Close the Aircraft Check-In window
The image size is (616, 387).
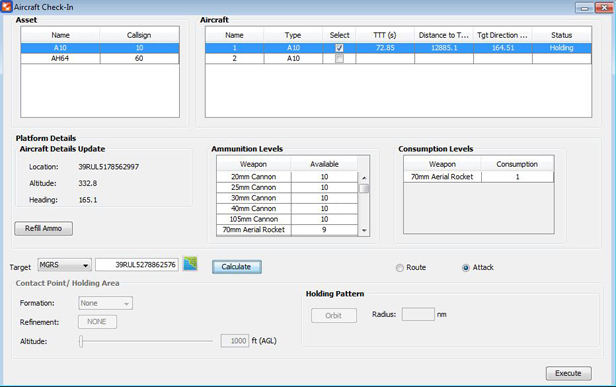pyautogui.click(x=604, y=7)
